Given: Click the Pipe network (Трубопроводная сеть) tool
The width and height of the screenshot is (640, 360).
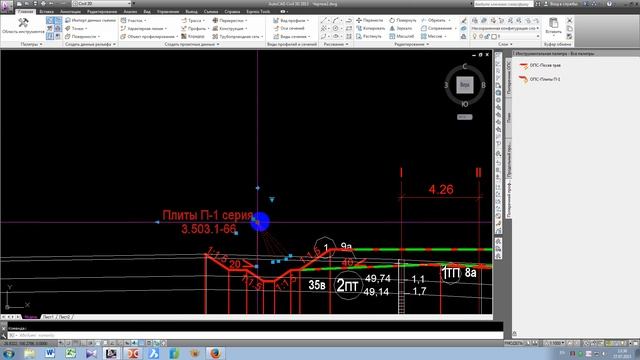Looking at the screenshot, I should tap(237, 36).
